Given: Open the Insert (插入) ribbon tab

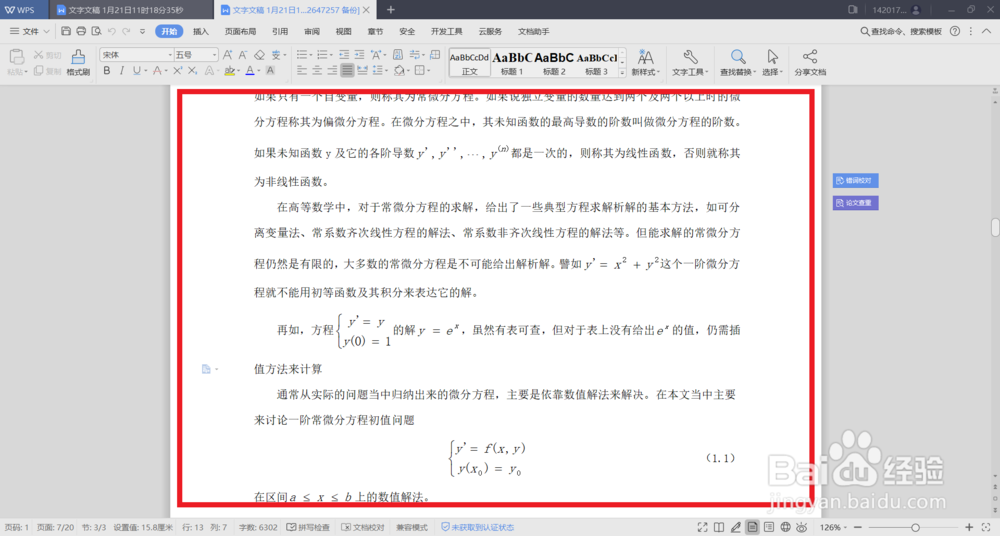Looking at the screenshot, I should [x=201, y=31].
